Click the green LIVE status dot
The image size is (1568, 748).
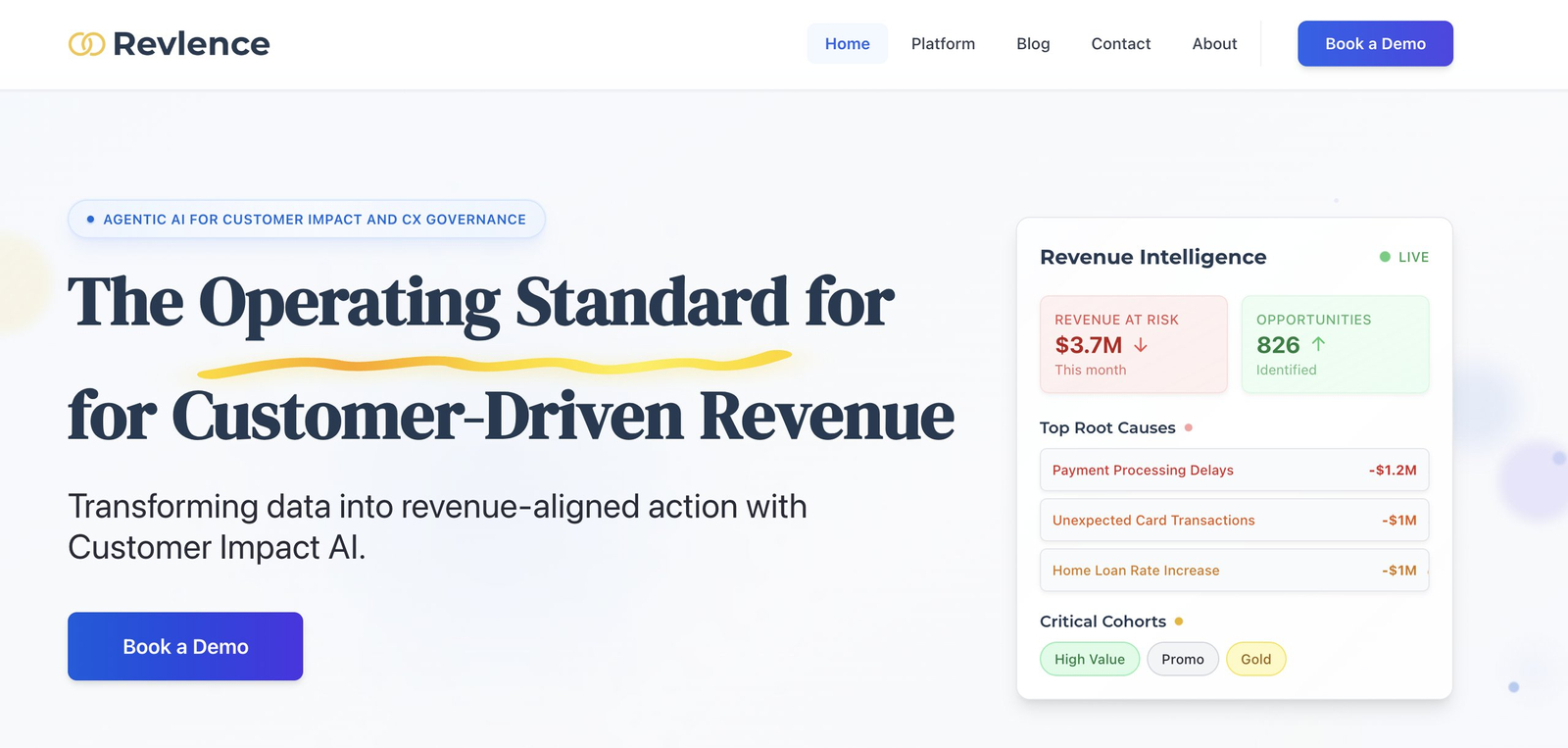point(1385,257)
